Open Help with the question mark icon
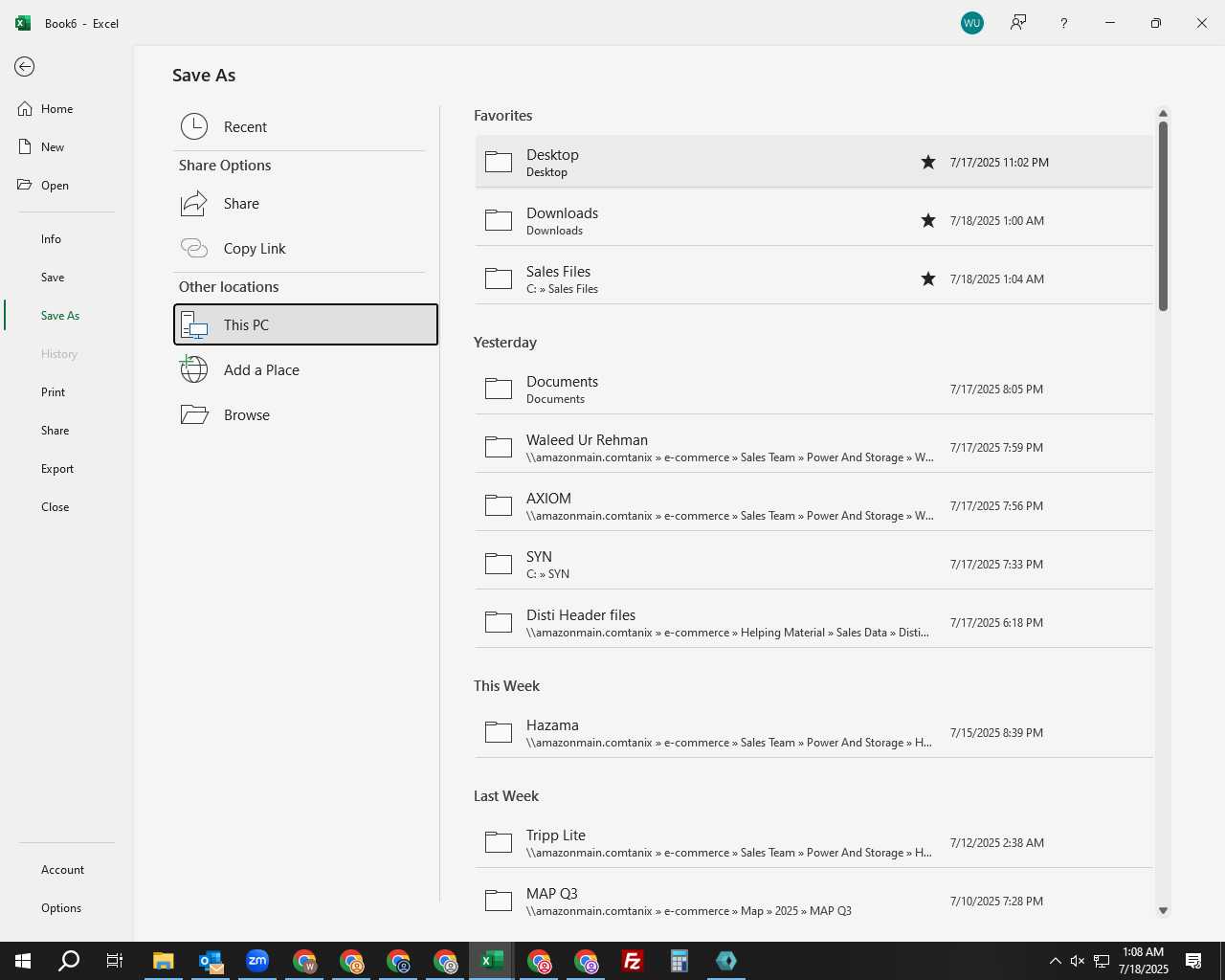Image resolution: width=1225 pixels, height=980 pixels. pos(1064,23)
